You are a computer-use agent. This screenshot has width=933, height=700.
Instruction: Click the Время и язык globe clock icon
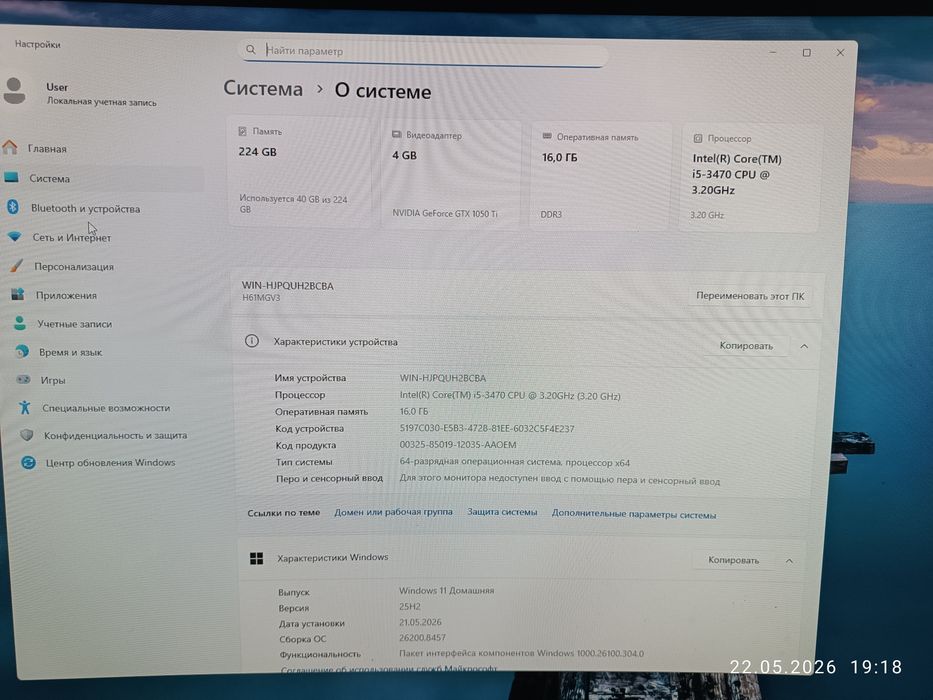(22, 351)
